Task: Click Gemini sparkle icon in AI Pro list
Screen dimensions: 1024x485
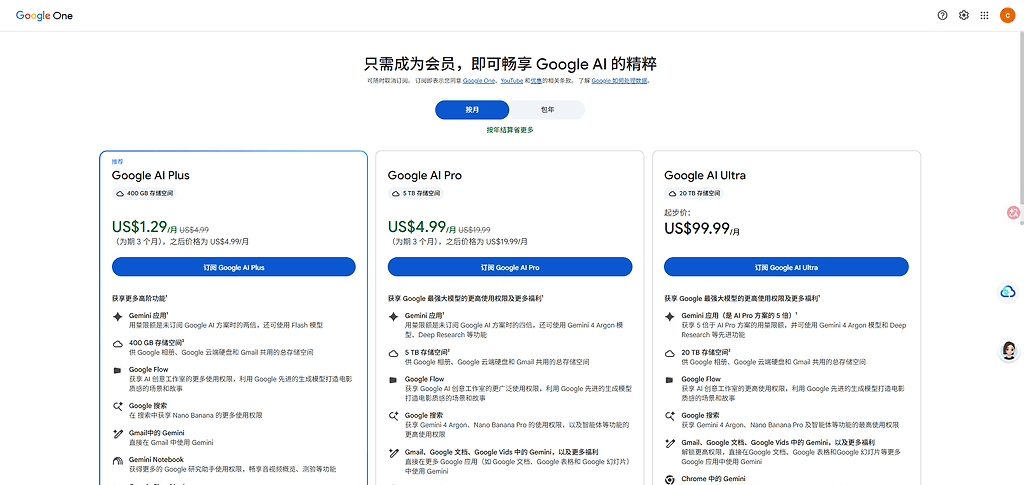Action: click(394, 317)
